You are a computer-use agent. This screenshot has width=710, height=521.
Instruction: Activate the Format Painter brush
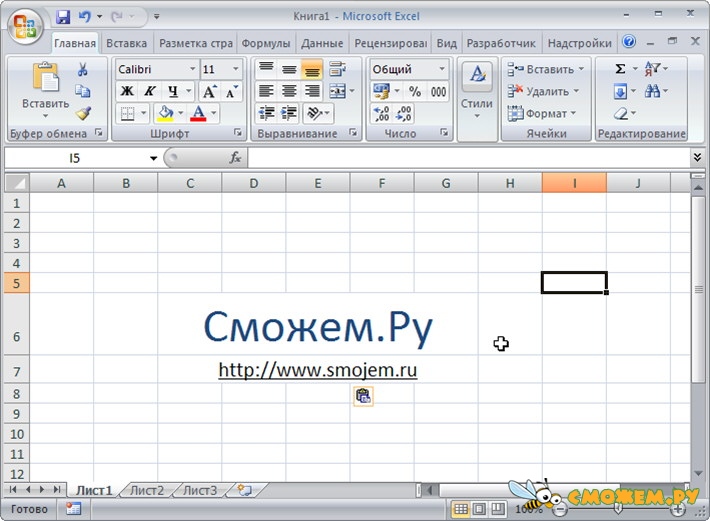tap(83, 113)
